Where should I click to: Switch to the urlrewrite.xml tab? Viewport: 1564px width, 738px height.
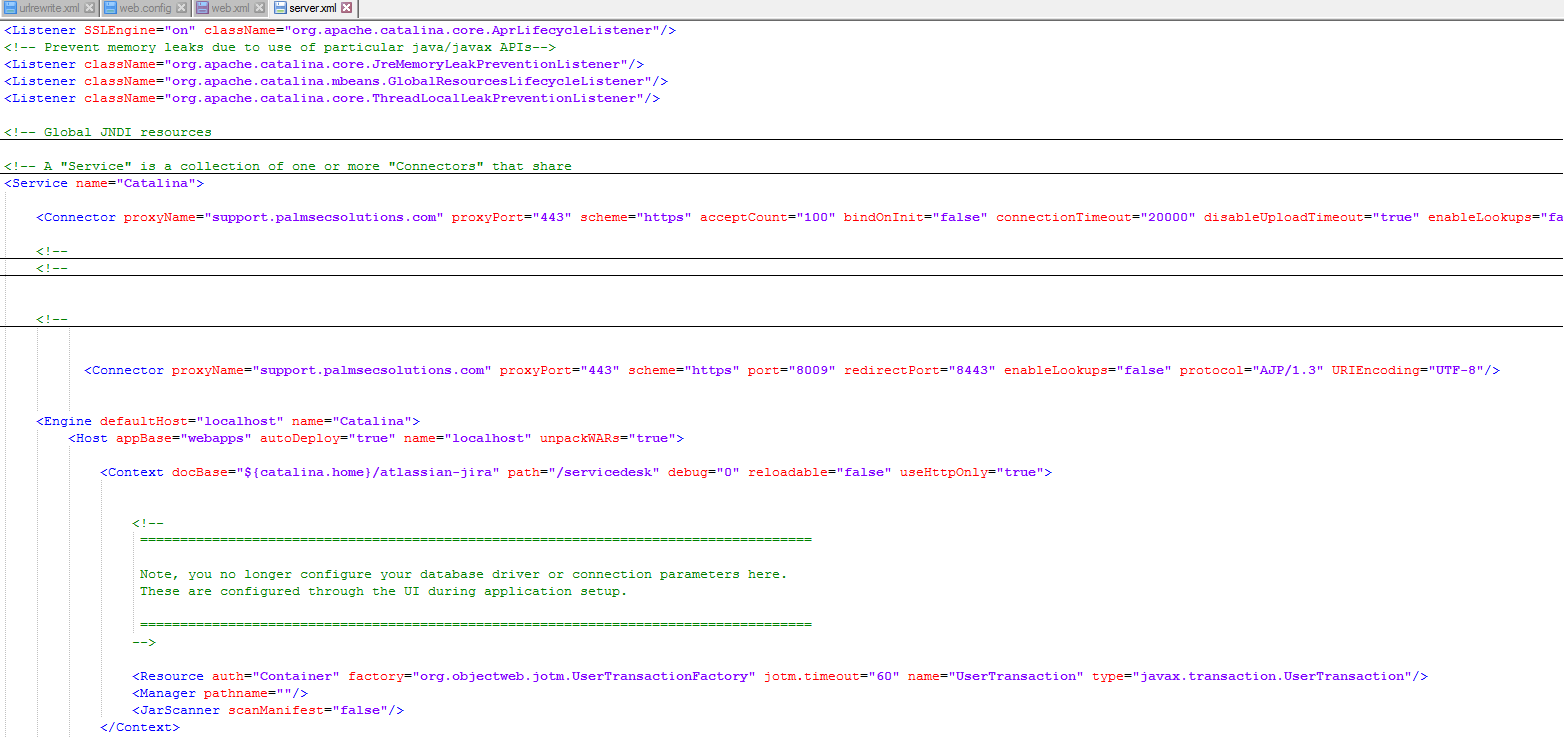(x=50, y=8)
